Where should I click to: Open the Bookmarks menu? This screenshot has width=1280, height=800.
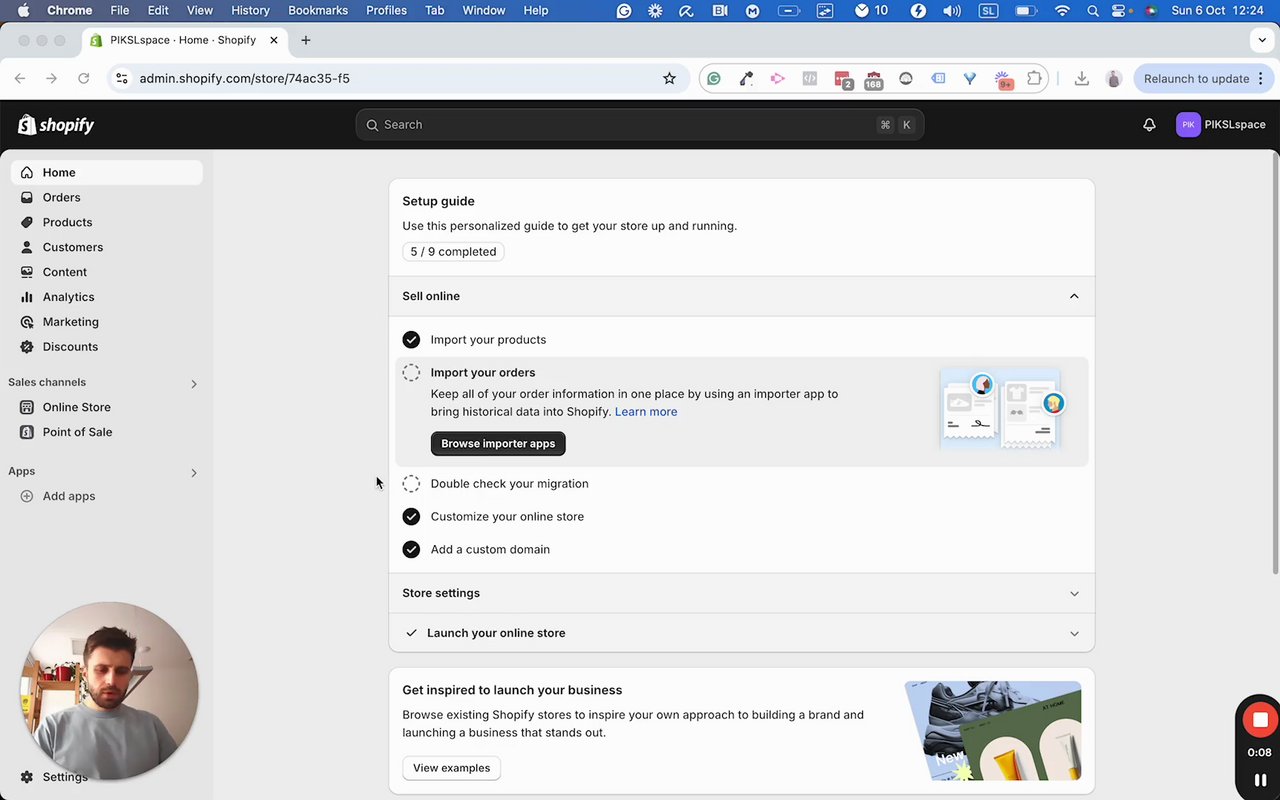pos(318,10)
